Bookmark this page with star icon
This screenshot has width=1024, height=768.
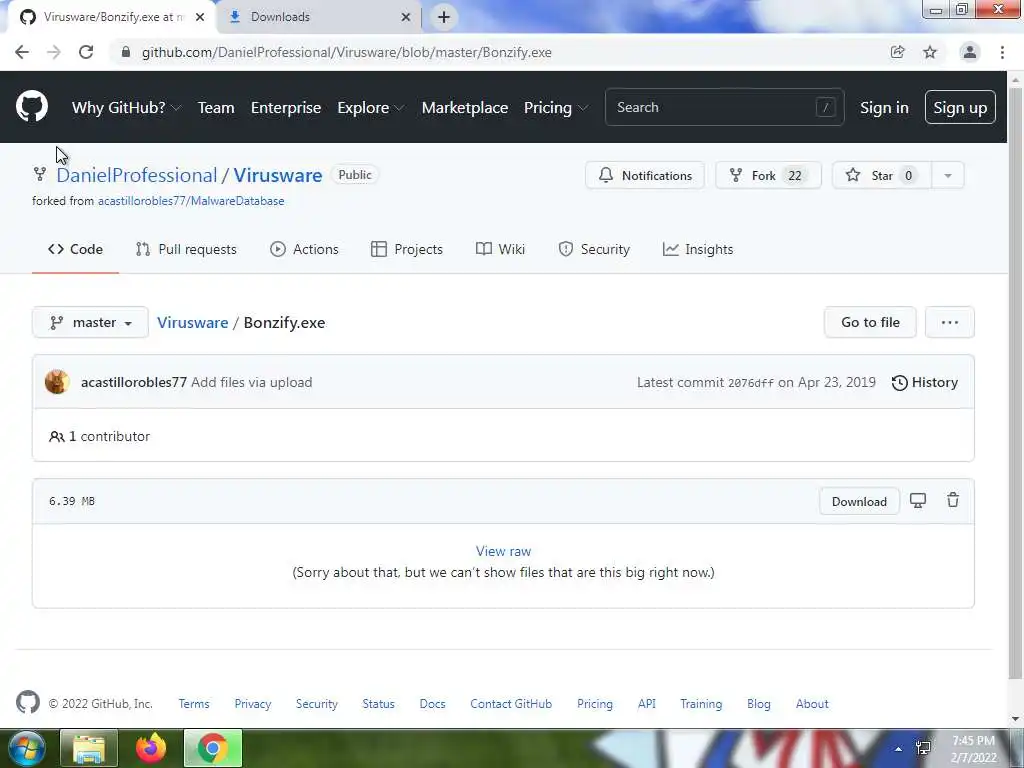(x=930, y=52)
